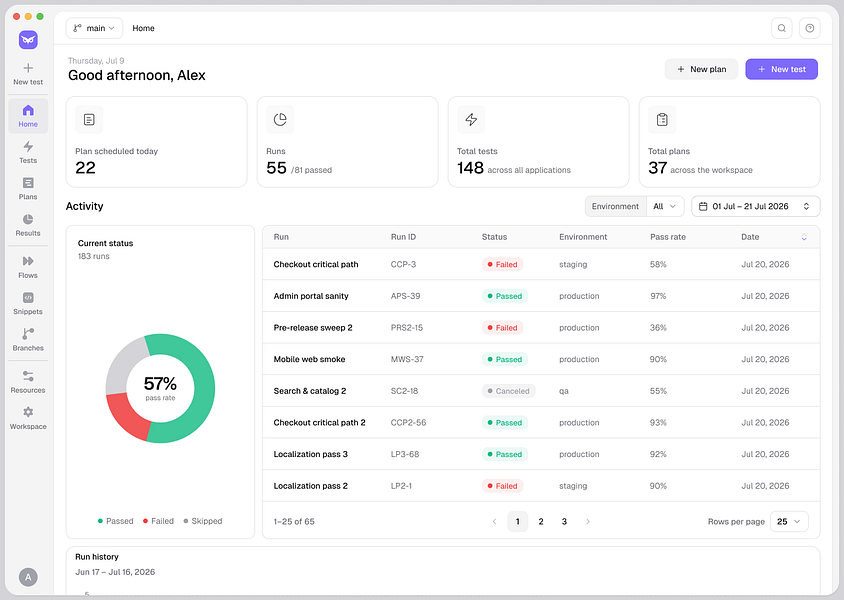The width and height of the screenshot is (844, 600).
Task: Open Snippets in the sidebar
Action: point(28,303)
